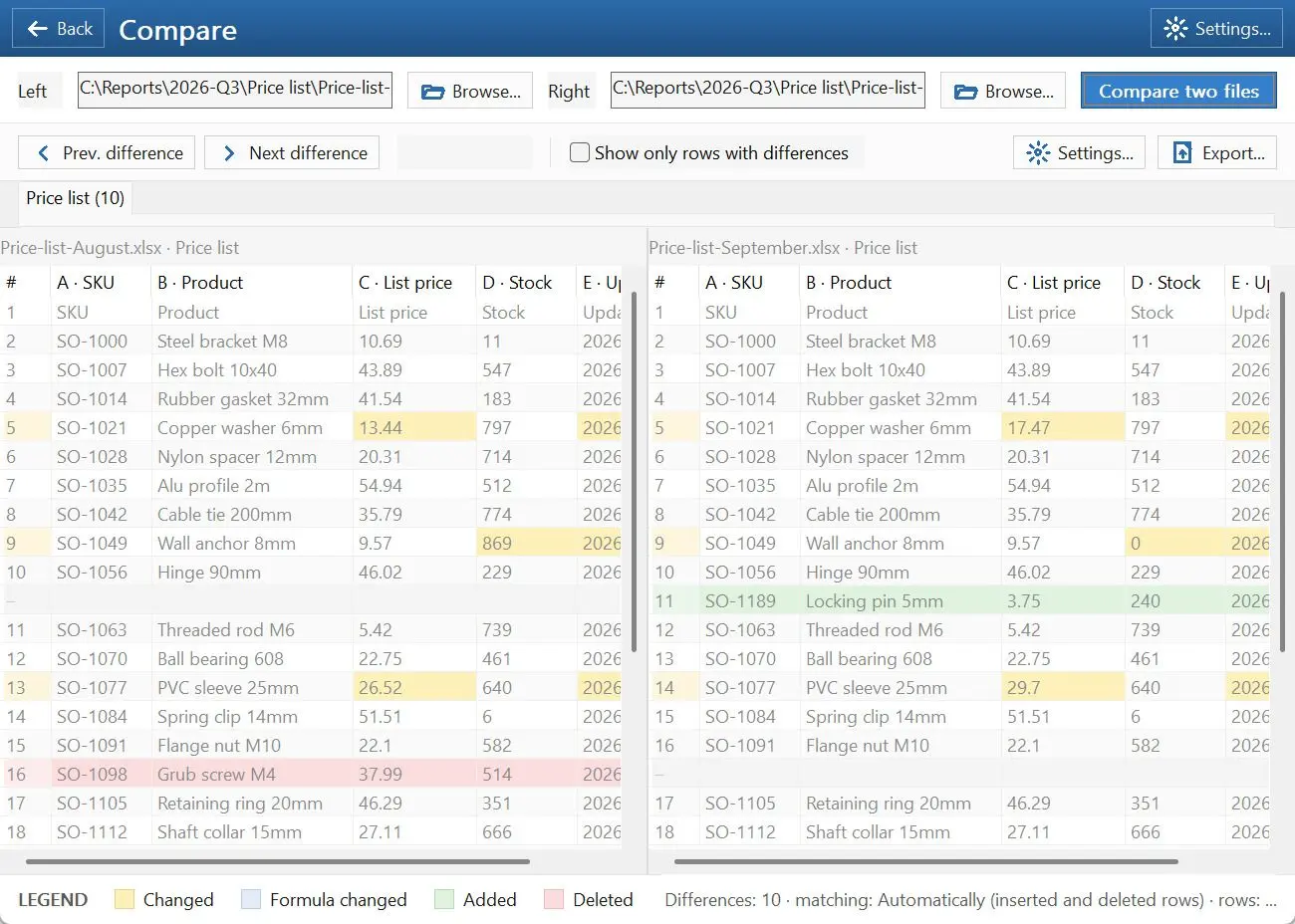Click the folder icon on Right Browse
The width and height of the screenshot is (1295, 924).
(x=965, y=92)
